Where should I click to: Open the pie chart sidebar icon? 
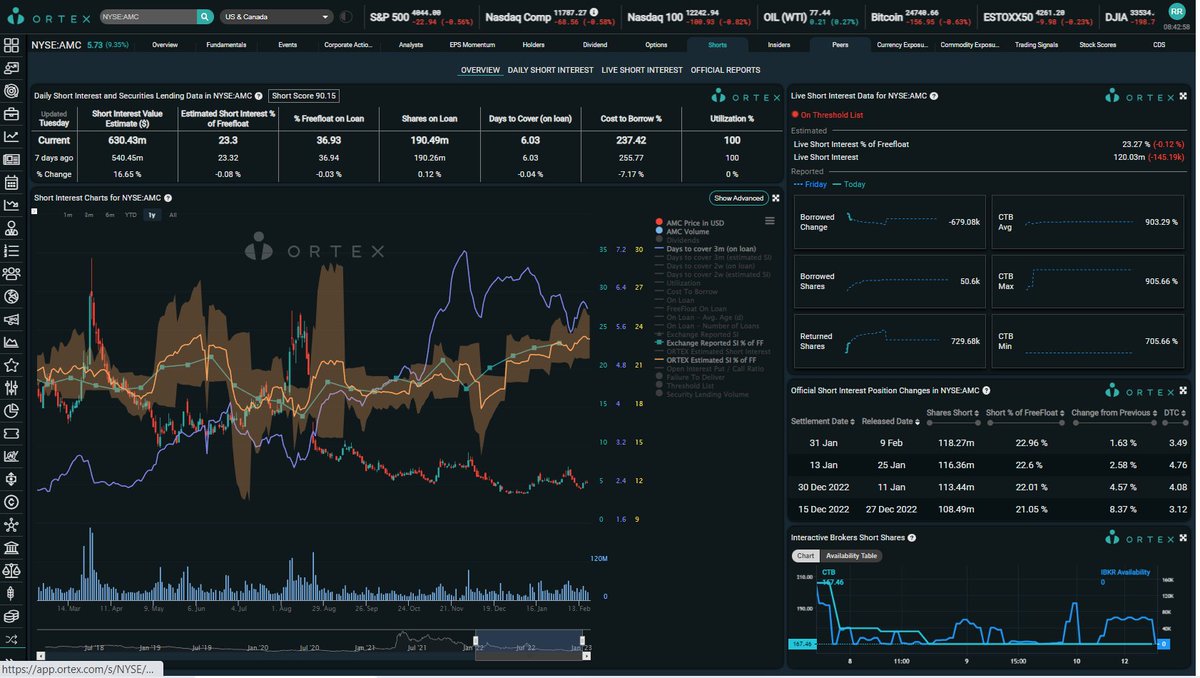pyautogui.click(x=11, y=410)
